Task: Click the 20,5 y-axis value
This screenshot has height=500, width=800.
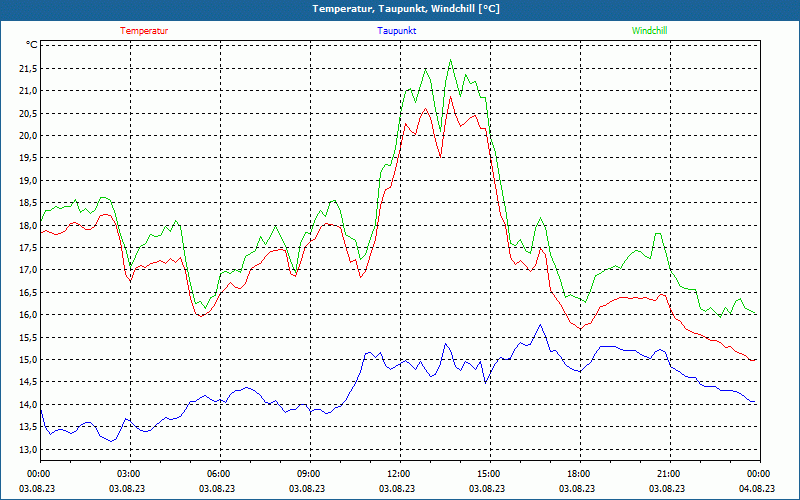Action: tap(28, 113)
